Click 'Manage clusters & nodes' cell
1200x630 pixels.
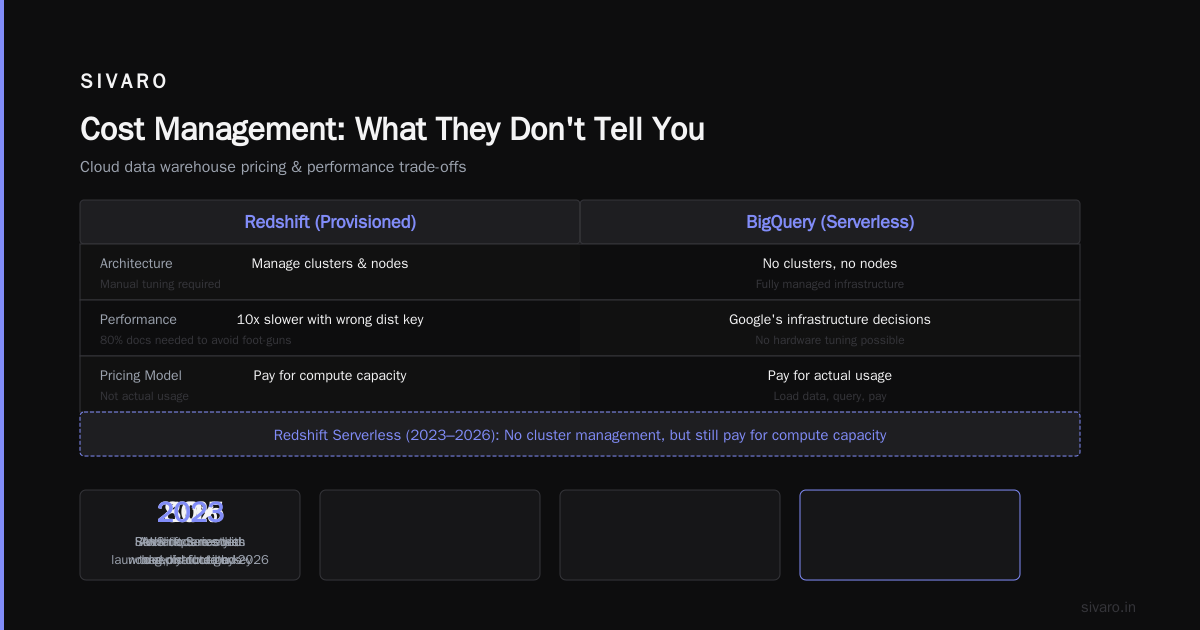point(330,264)
